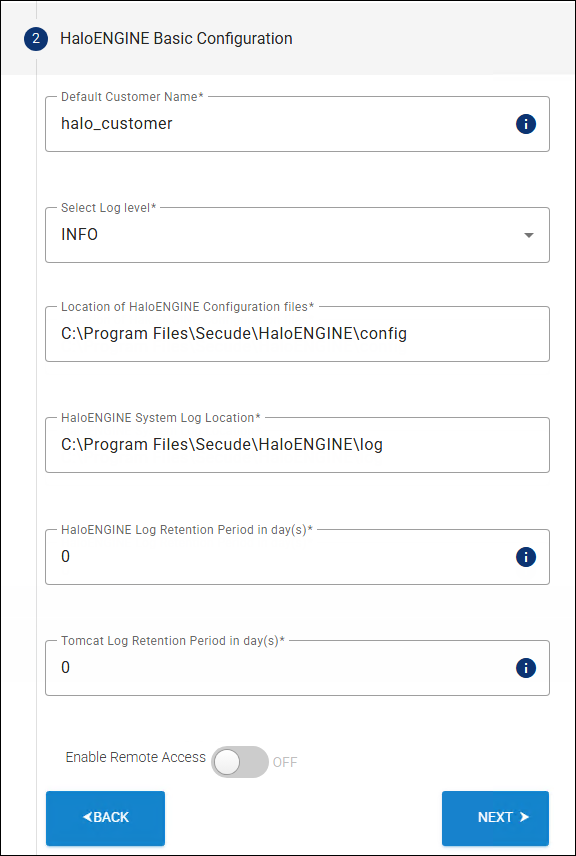Click the info icon beside Default Customer Name
The width and height of the screenshot is (576, 856).
(525, 124)
